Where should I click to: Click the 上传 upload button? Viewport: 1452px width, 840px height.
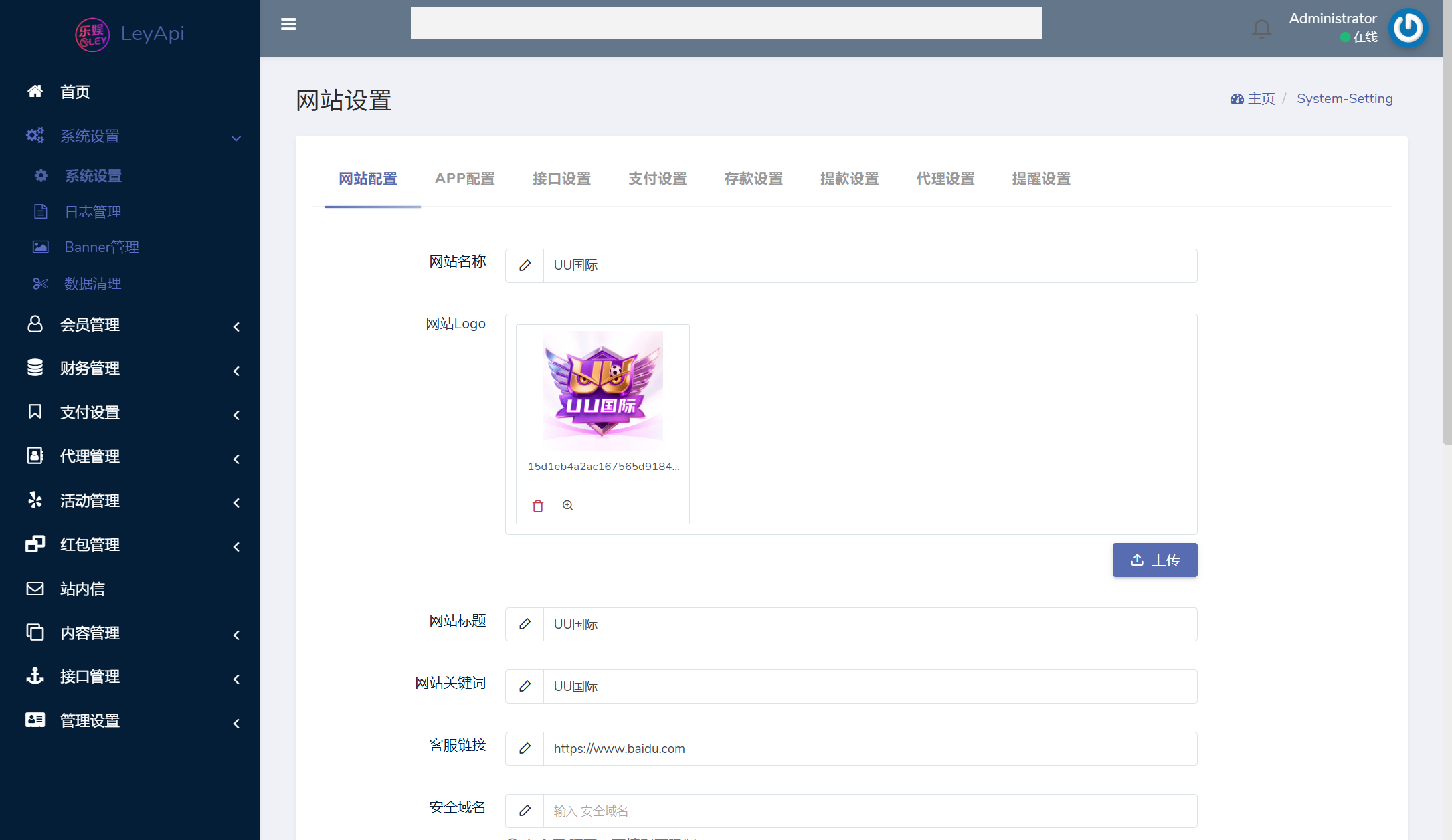(1154, 560)
